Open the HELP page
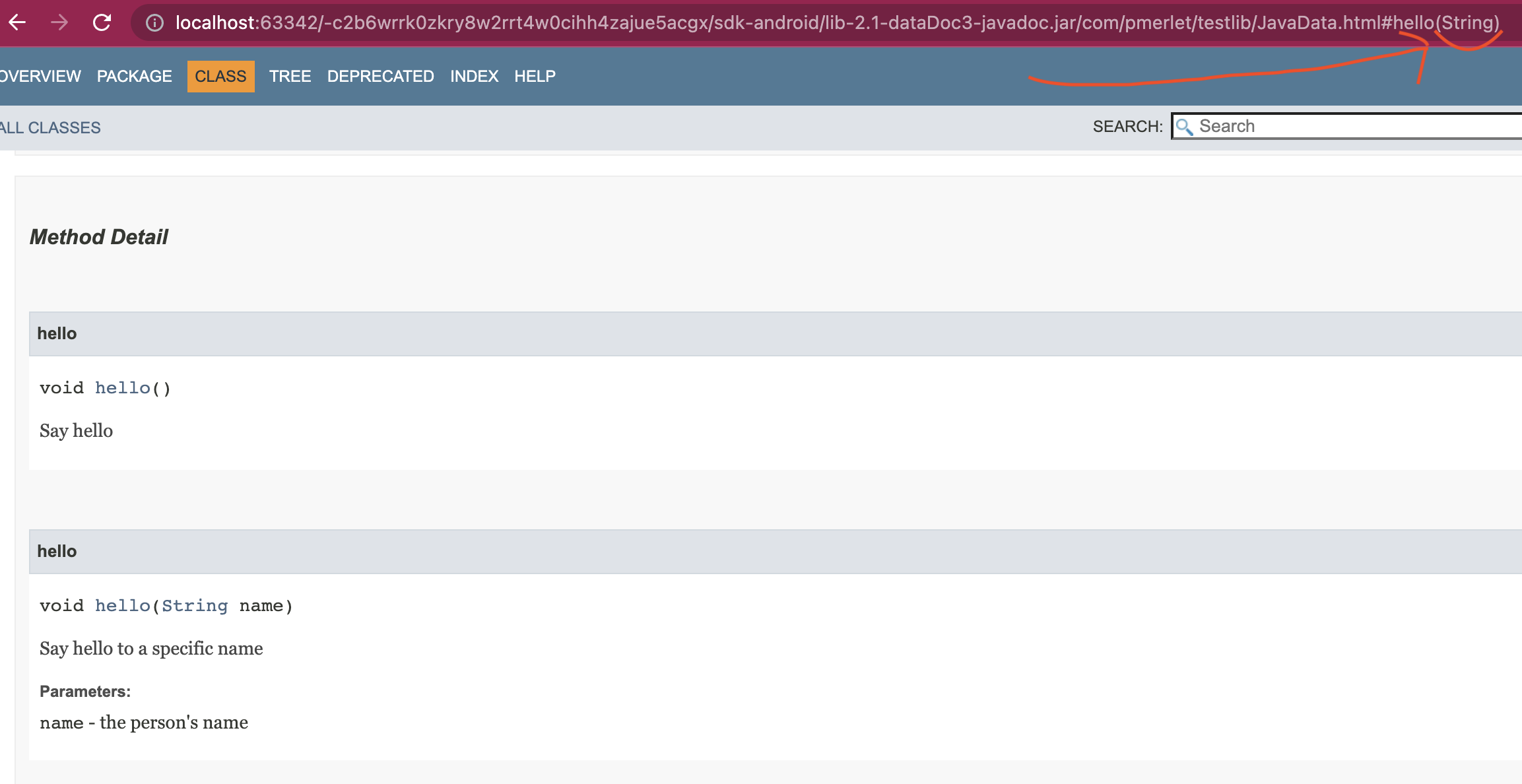This screenshot has width=1522, height=784. click(x=535, y=76)
